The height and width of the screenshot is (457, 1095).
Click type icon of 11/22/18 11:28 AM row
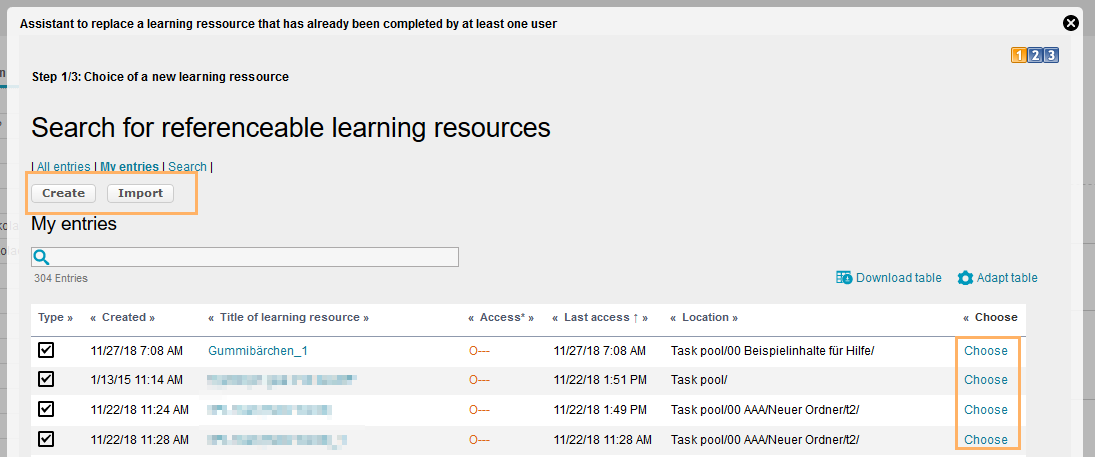46,439
